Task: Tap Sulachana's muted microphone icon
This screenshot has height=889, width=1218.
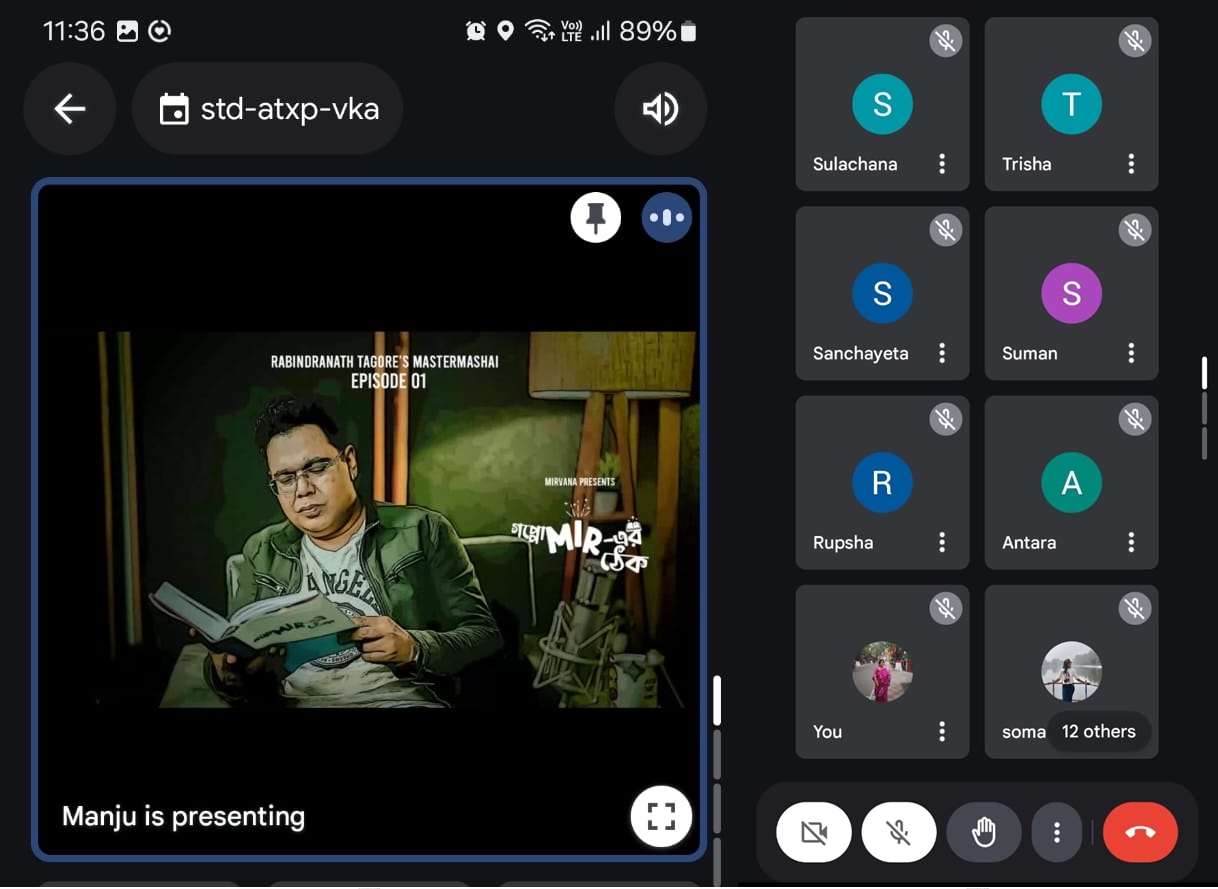Action: [945, 41]
